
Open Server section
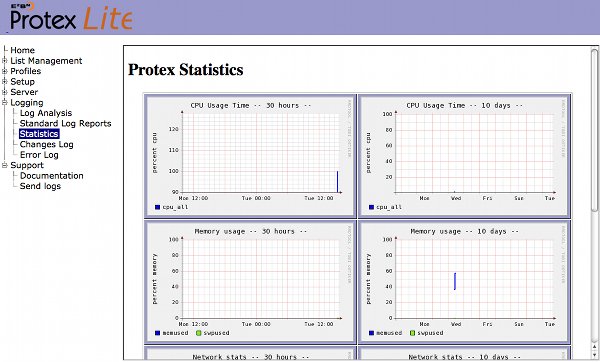pos(24,92)
